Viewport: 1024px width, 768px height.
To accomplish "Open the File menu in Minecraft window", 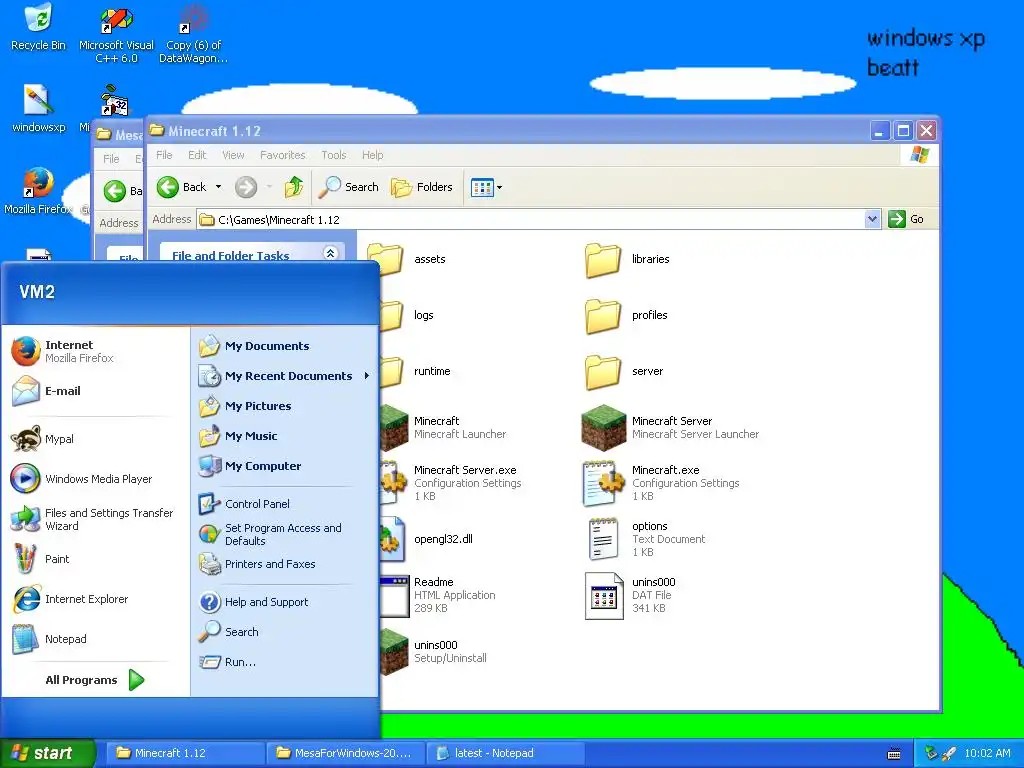I will pyautogui.click(x=165, y=155).
